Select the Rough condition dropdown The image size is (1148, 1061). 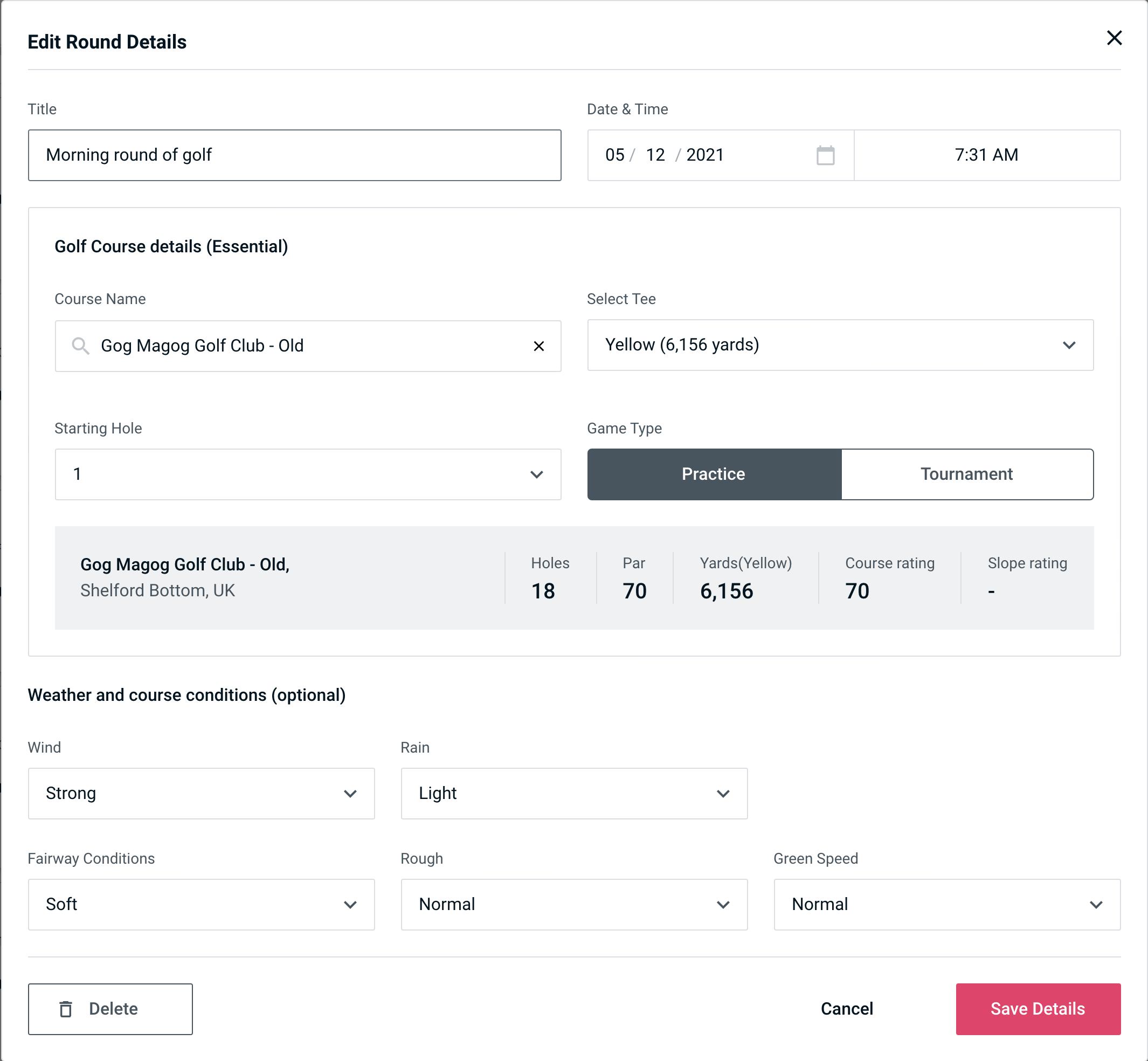[x=574, y=904]
